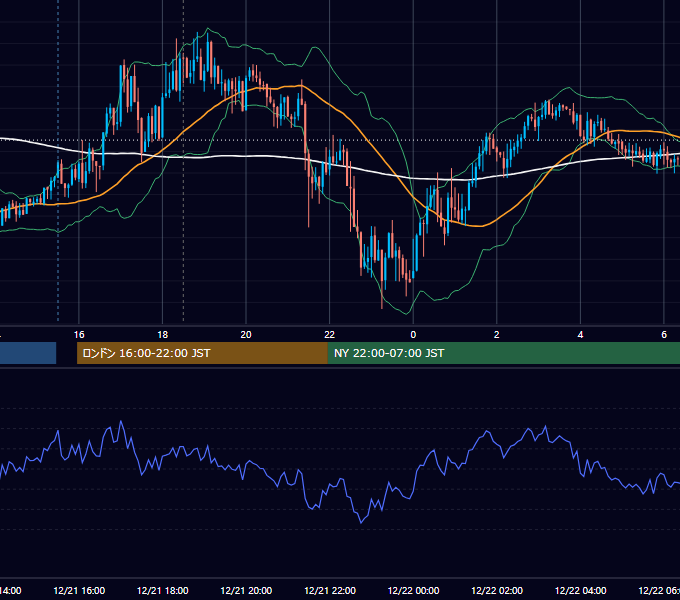
Task: Click the 20 hour label on price chart axis
Action: point(246,335)
